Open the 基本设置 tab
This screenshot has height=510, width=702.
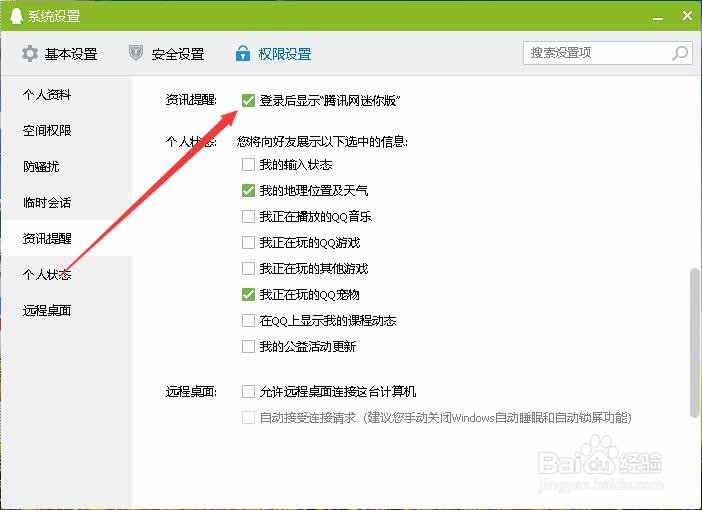click(x=60, y=54)
